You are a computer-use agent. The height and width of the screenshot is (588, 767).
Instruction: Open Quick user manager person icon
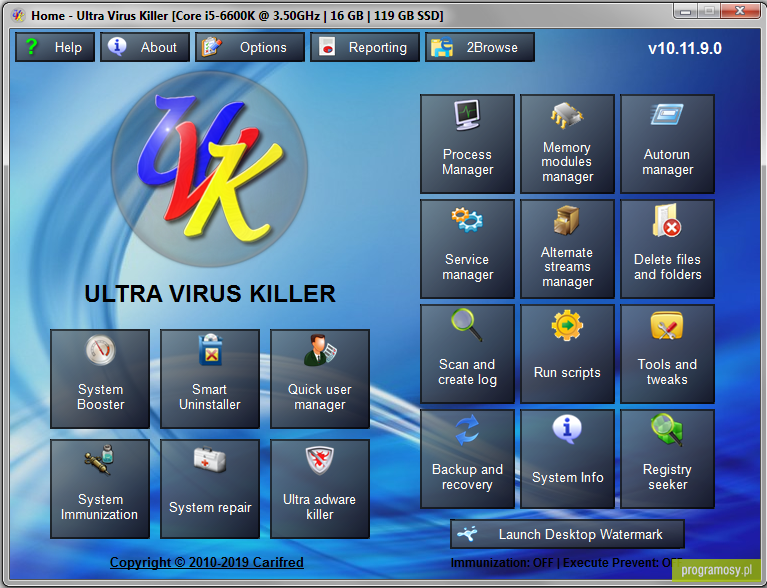pos(320,350)
